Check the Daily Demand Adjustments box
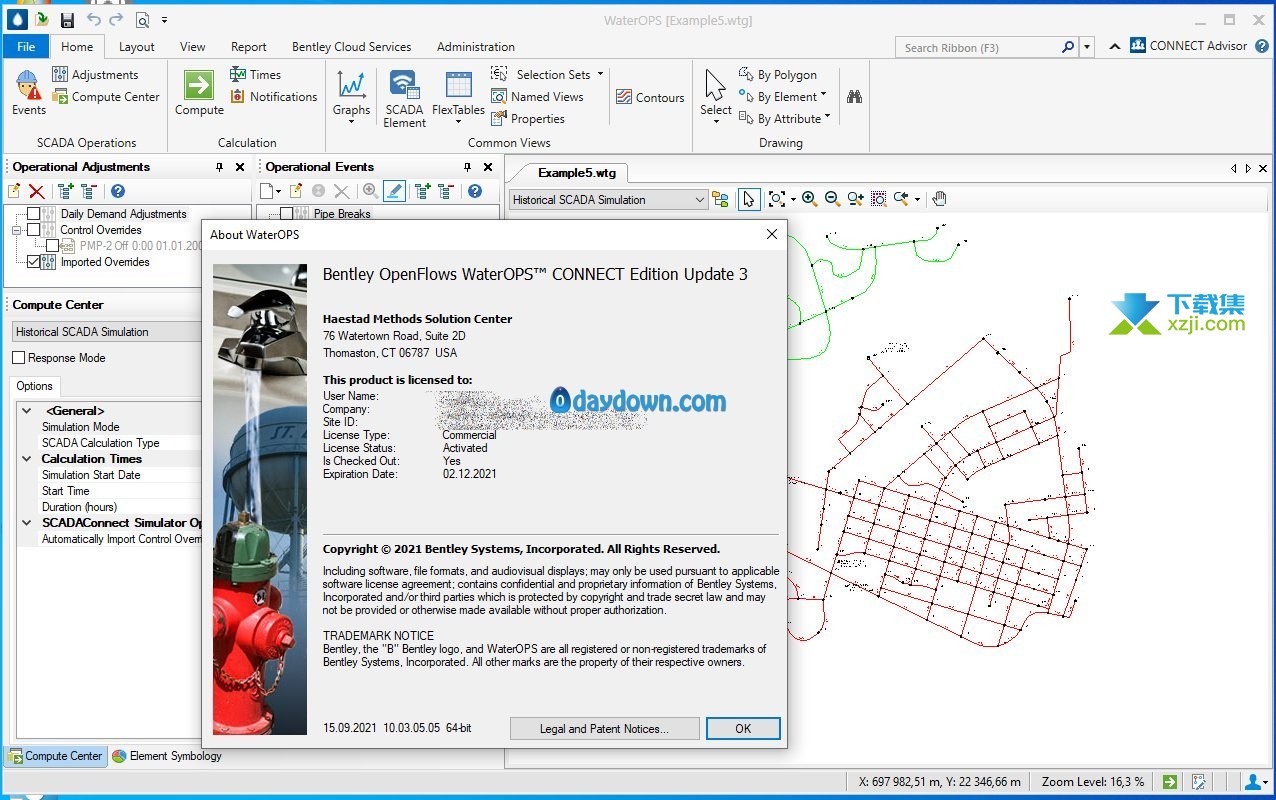The height and width of the screenshot is (800, 1276). (34, 214)
